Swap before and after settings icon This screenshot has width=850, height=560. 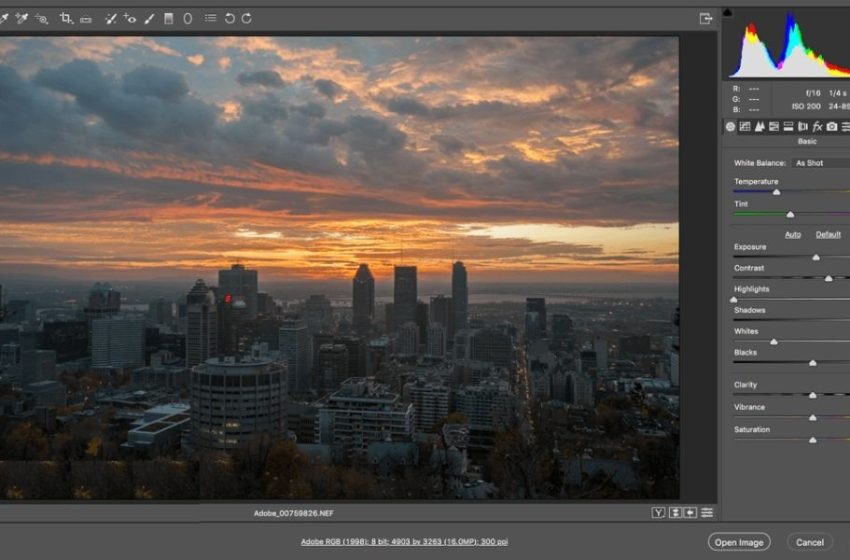click(x=675, y=512)
